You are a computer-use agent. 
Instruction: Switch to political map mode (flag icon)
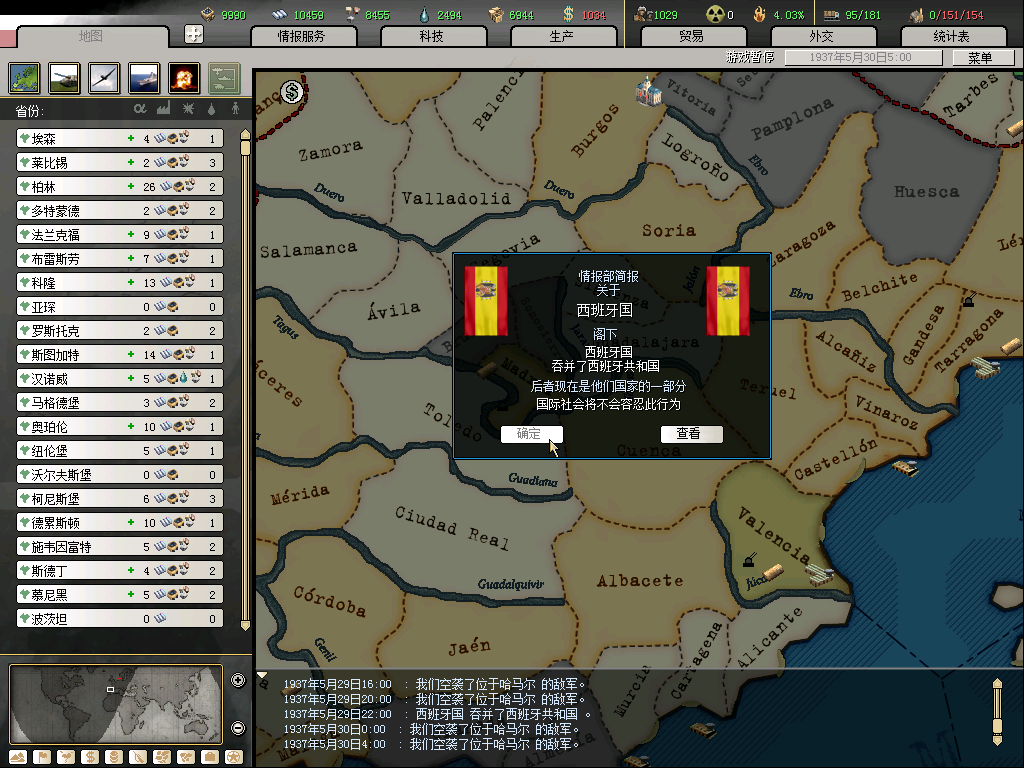point(42,757)
